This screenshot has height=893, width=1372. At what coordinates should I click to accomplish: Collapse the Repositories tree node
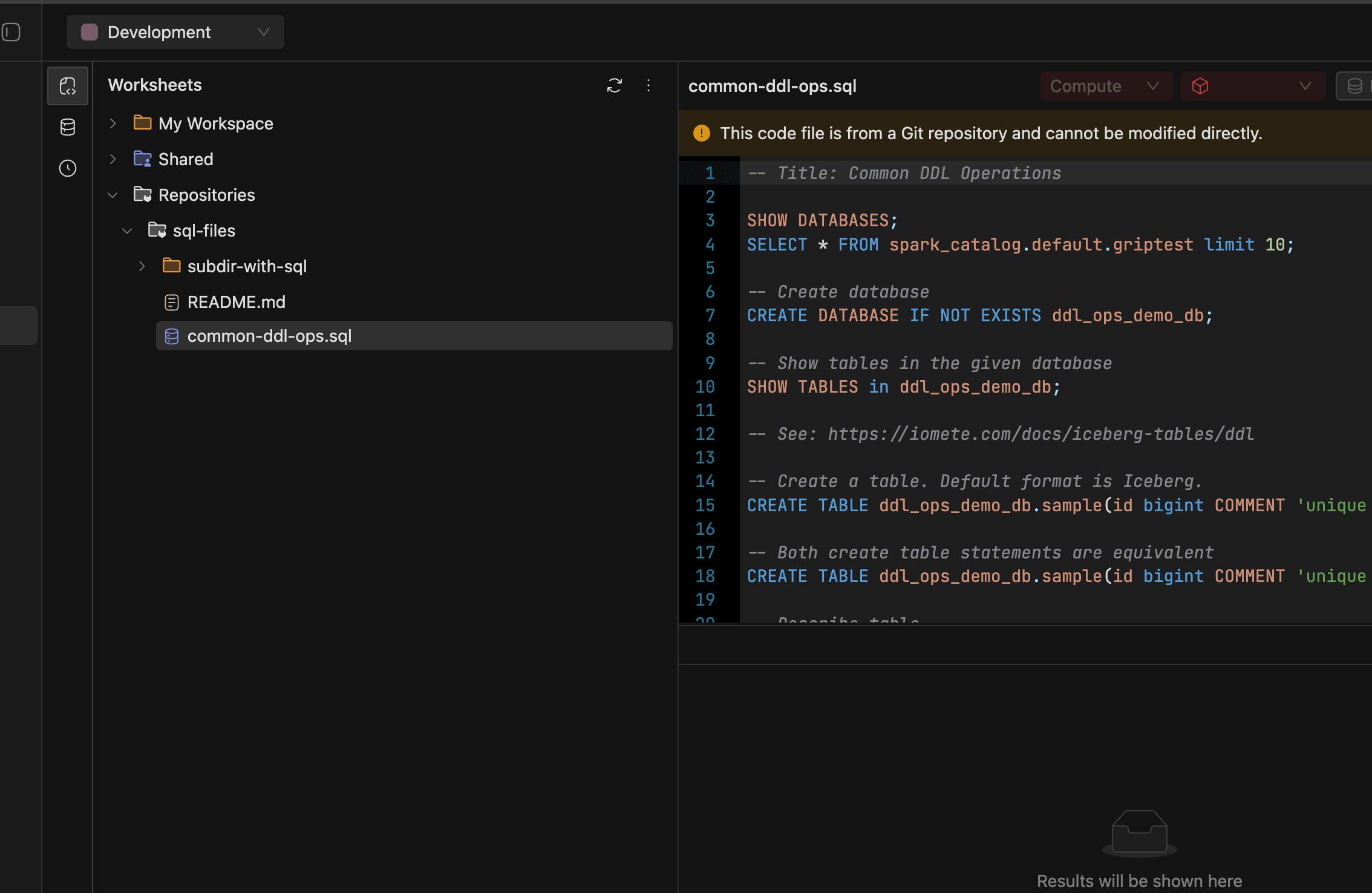[x=113, y=195]
